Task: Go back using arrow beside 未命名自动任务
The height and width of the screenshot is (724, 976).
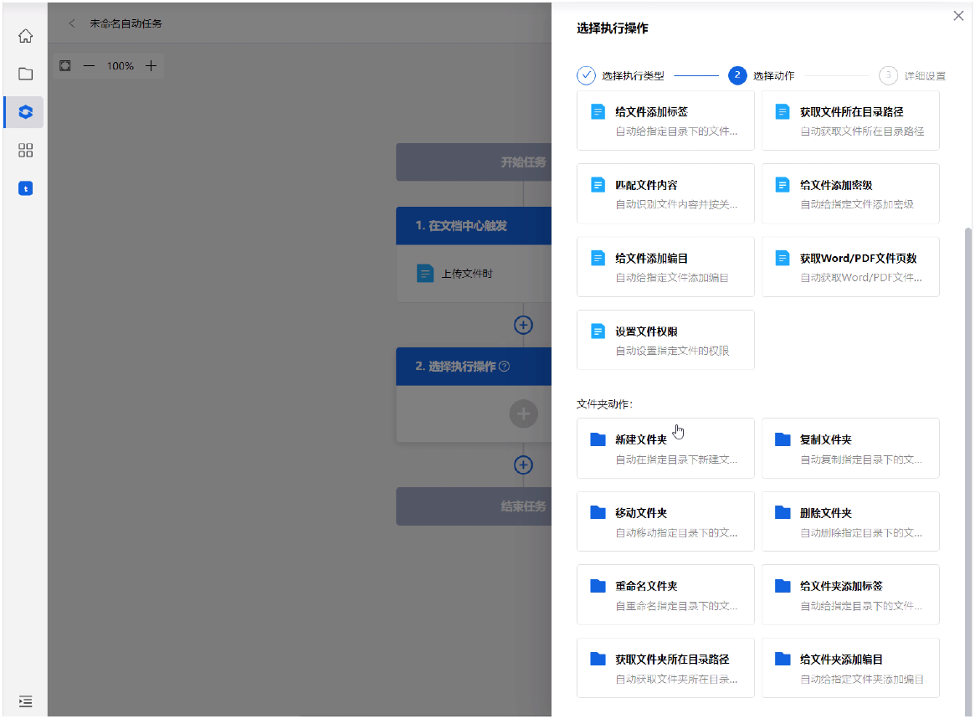Action: [72, 23]
